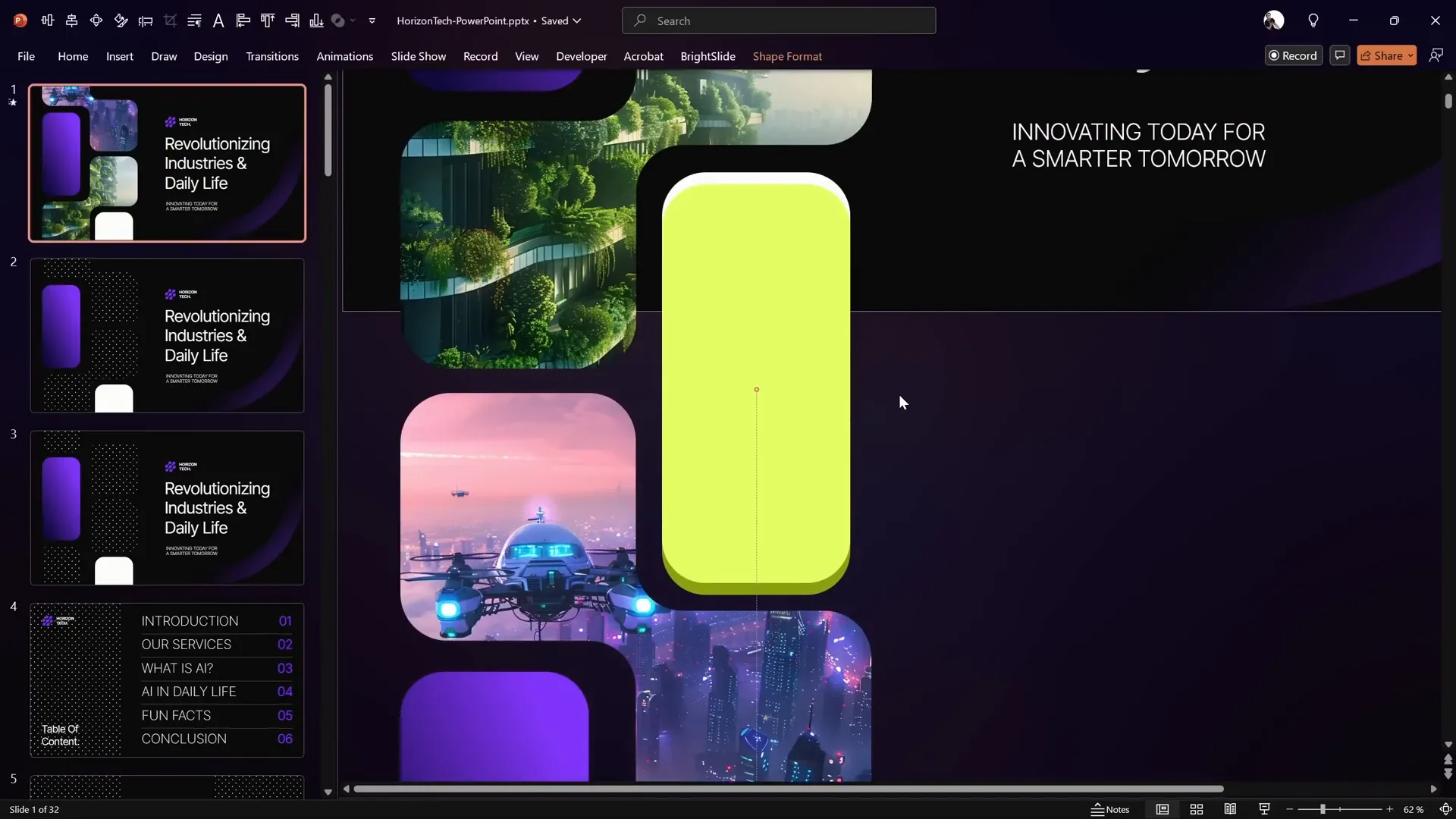Toggle the Notes pane
The width and height of the screenshot is (1456, 819).
coord(1111,809)
